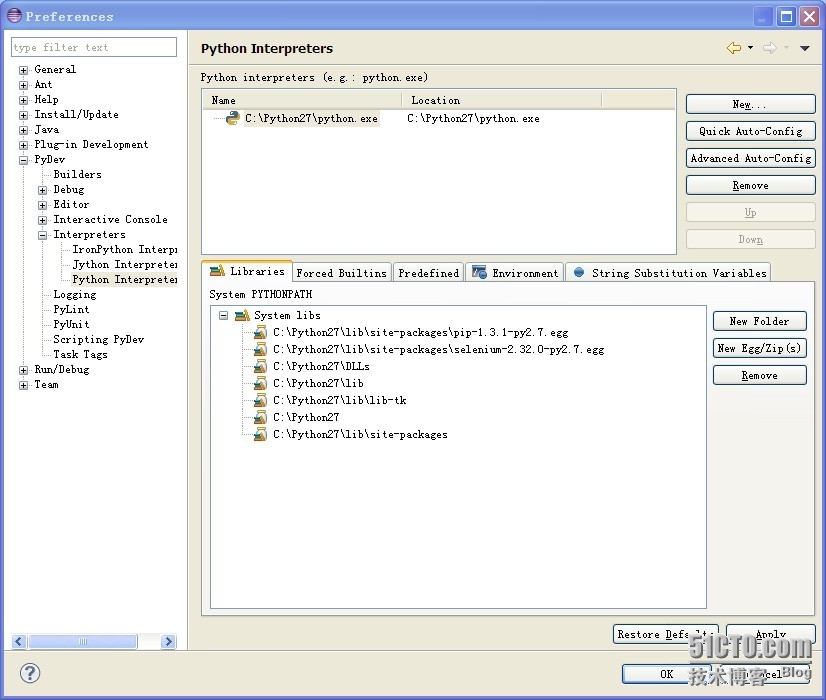Click the String Substitution Variables blue icon

(x=579, y=272)
